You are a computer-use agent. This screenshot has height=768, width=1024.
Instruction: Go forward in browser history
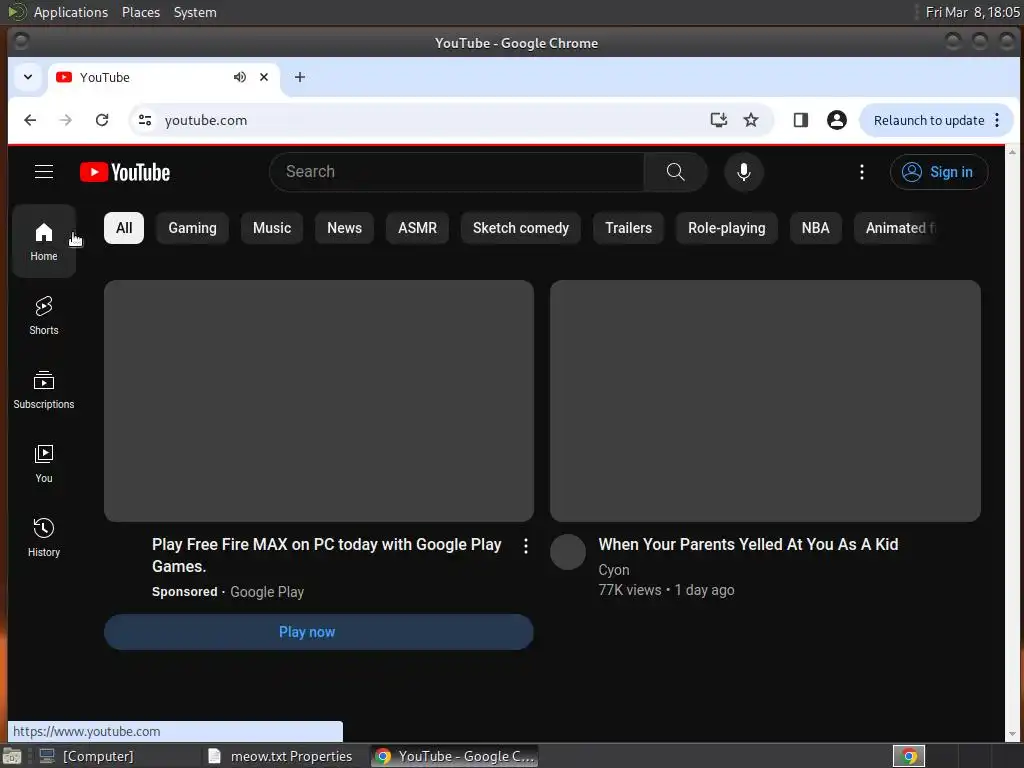(x=65, y=120)
